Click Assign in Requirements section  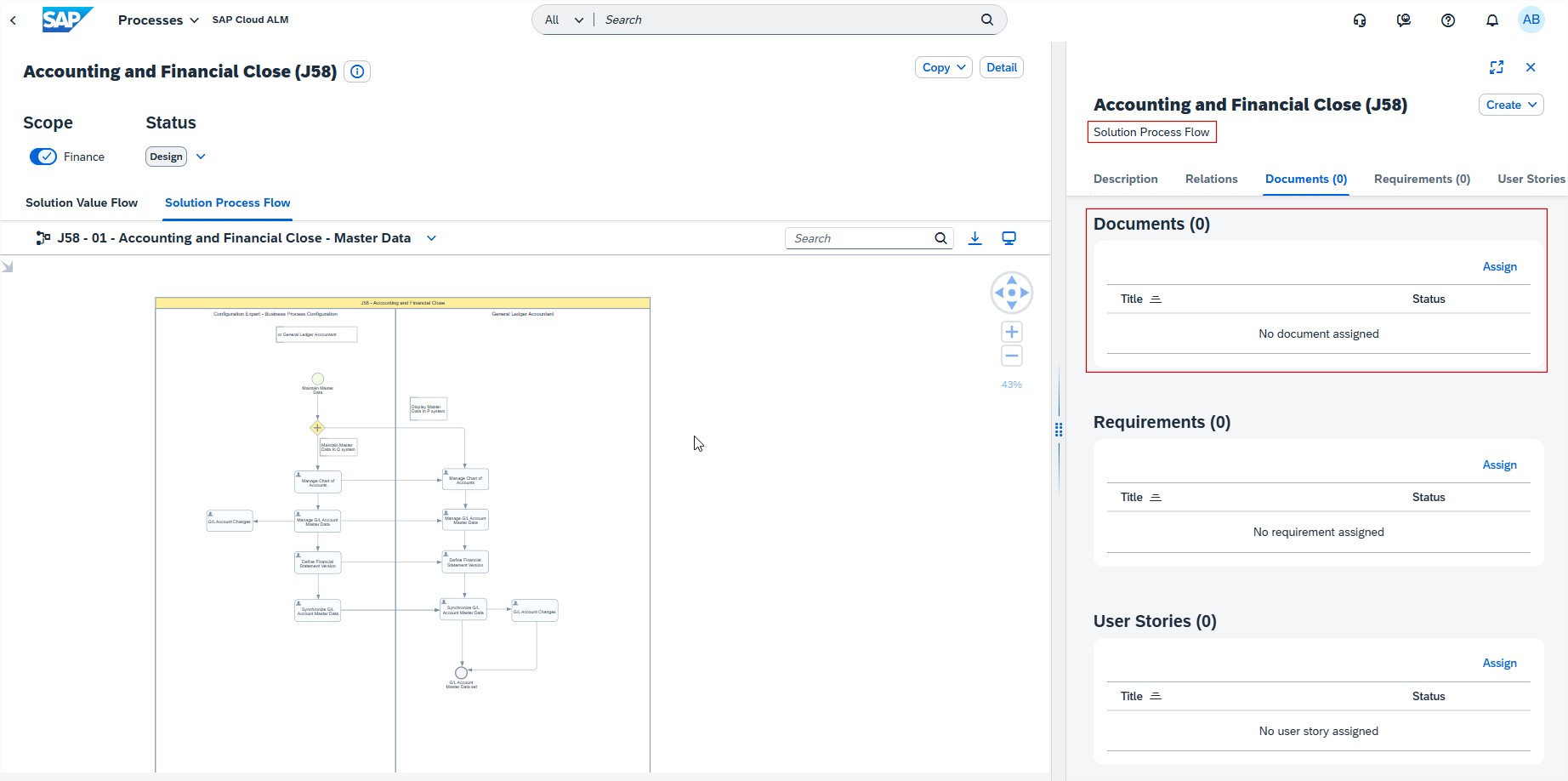1499,465
